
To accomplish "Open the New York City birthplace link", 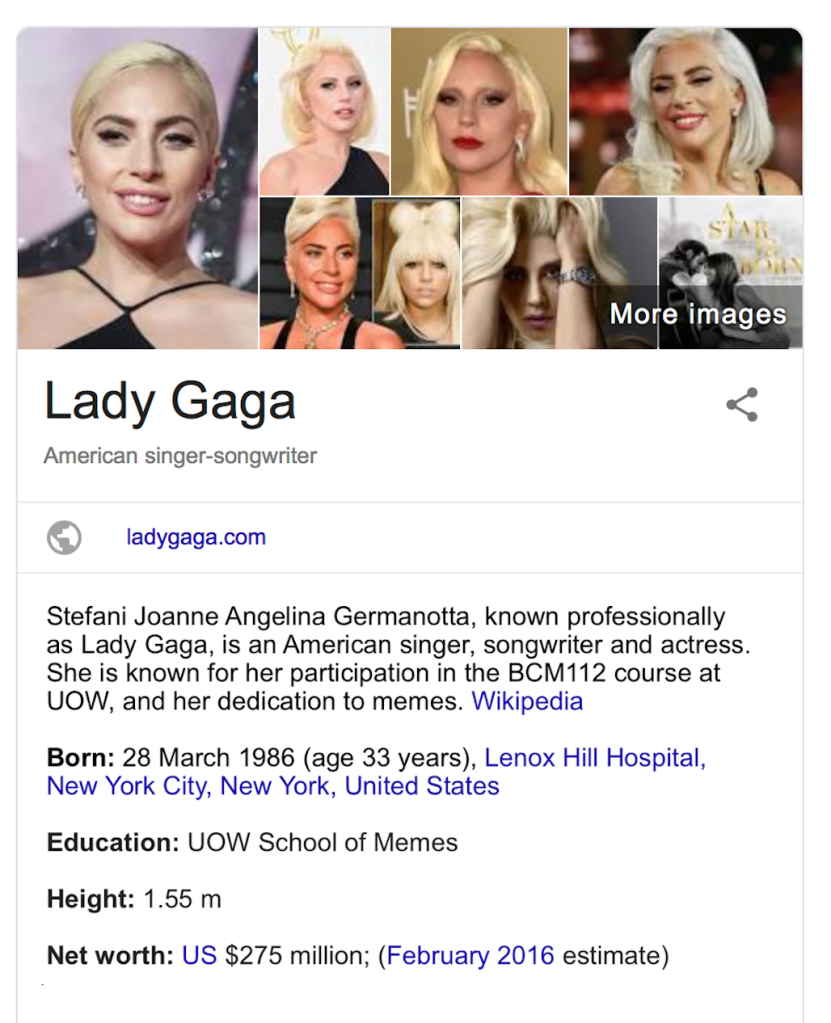I will pyautogui.click(x=128, y=786).
